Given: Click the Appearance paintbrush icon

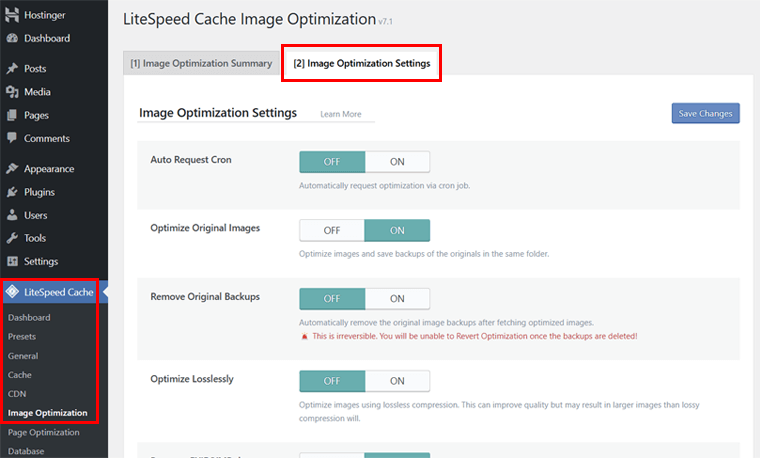Looking at the screenshot, I should 12,169.
